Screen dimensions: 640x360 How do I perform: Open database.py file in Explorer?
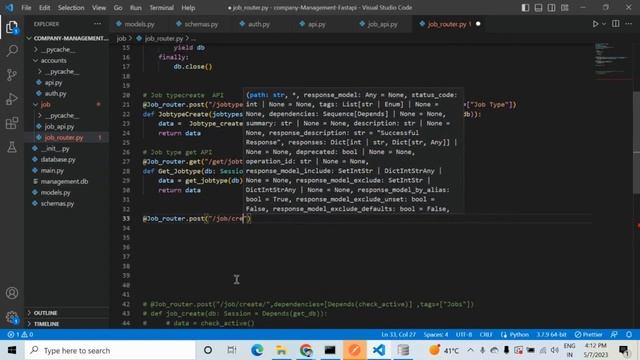pos(58,160)
